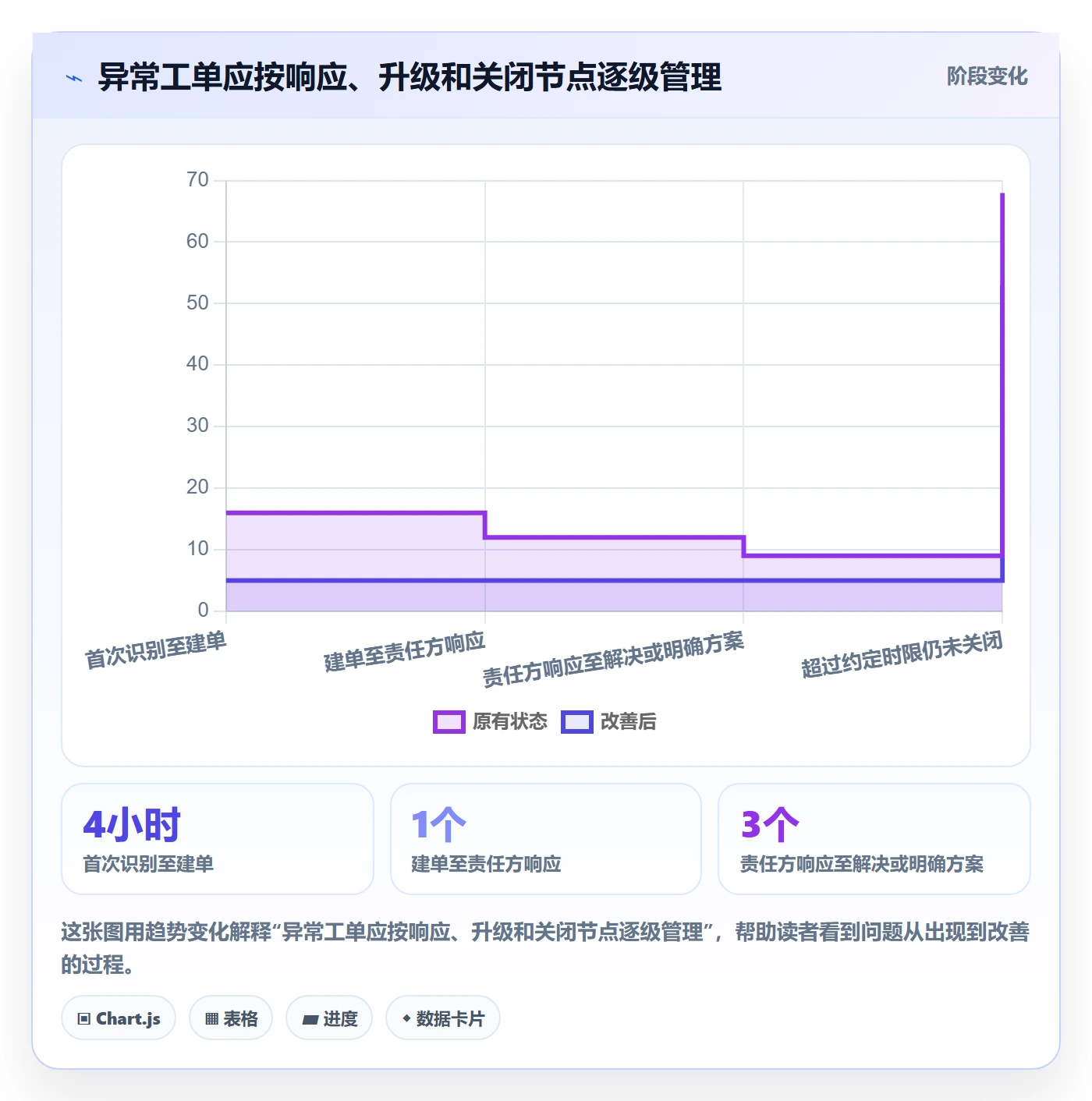Select the 进度 tag chip

click(x=329, y=1018)
